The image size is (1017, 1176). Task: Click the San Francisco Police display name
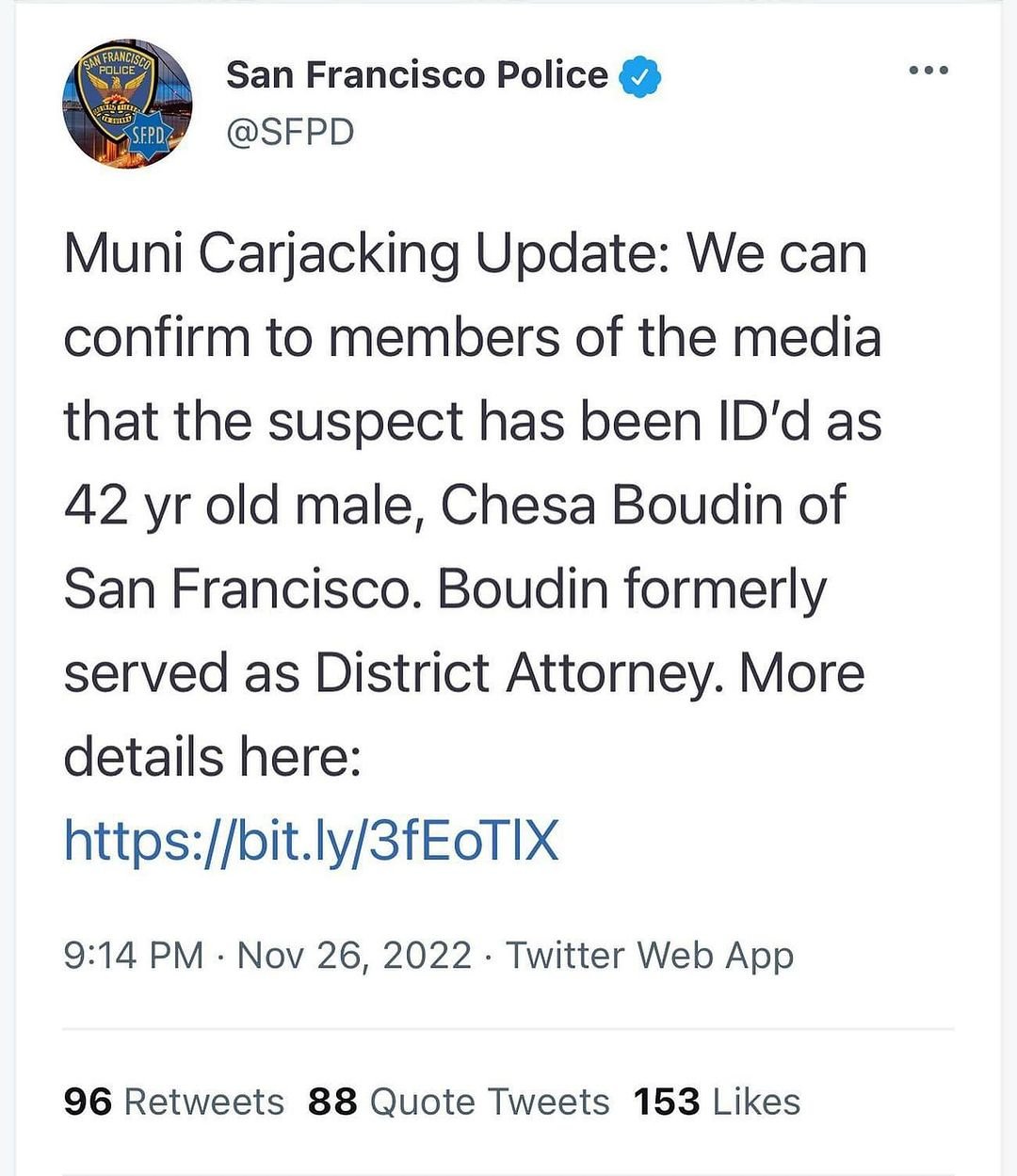click(x=417, y=75)
